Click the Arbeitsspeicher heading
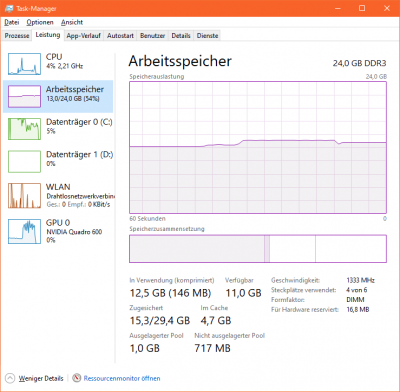This screenshot has height=392, width=400. click(180, 61)
